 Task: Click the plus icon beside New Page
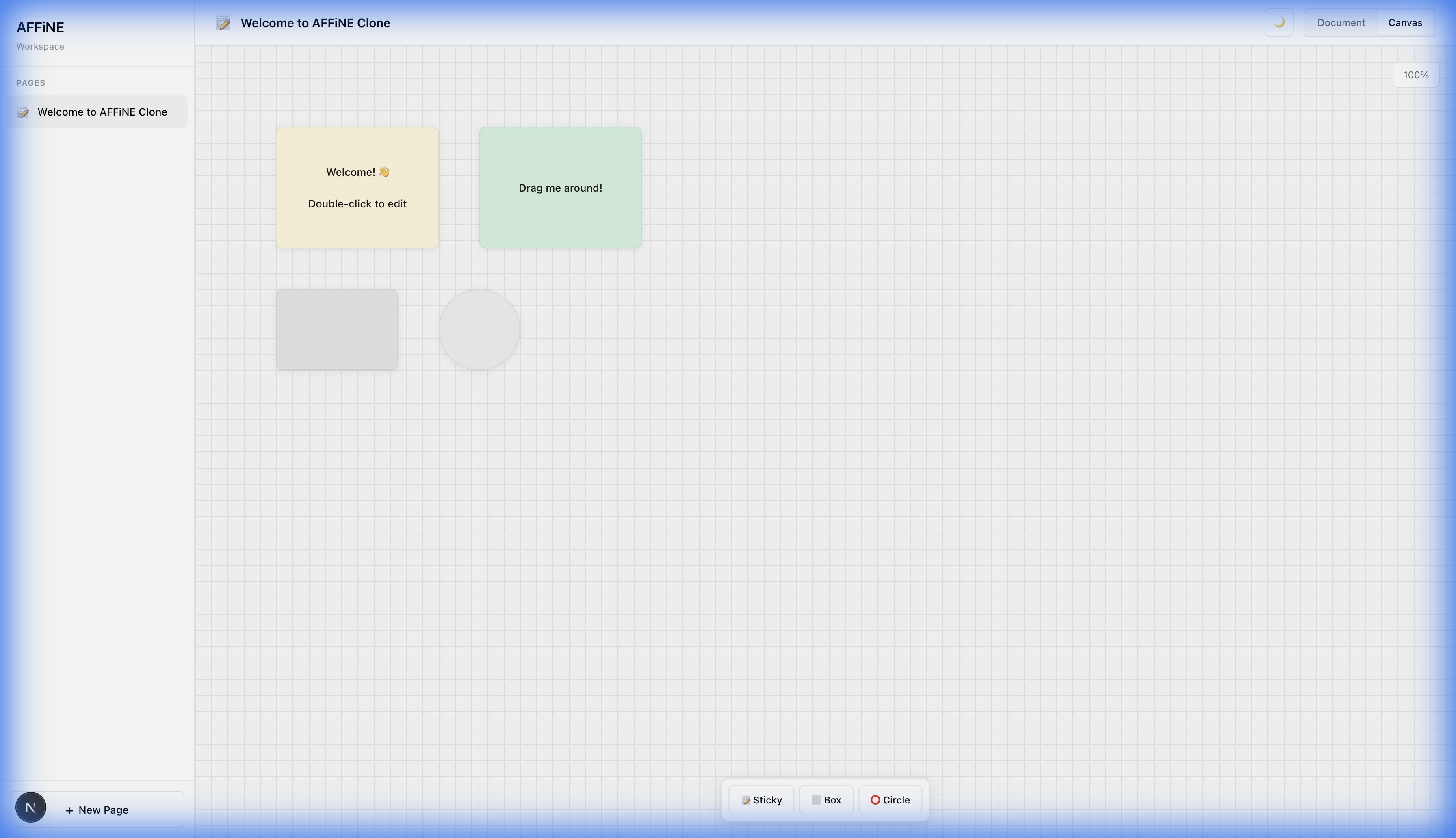pyautogui.click(x=69, y=810)
